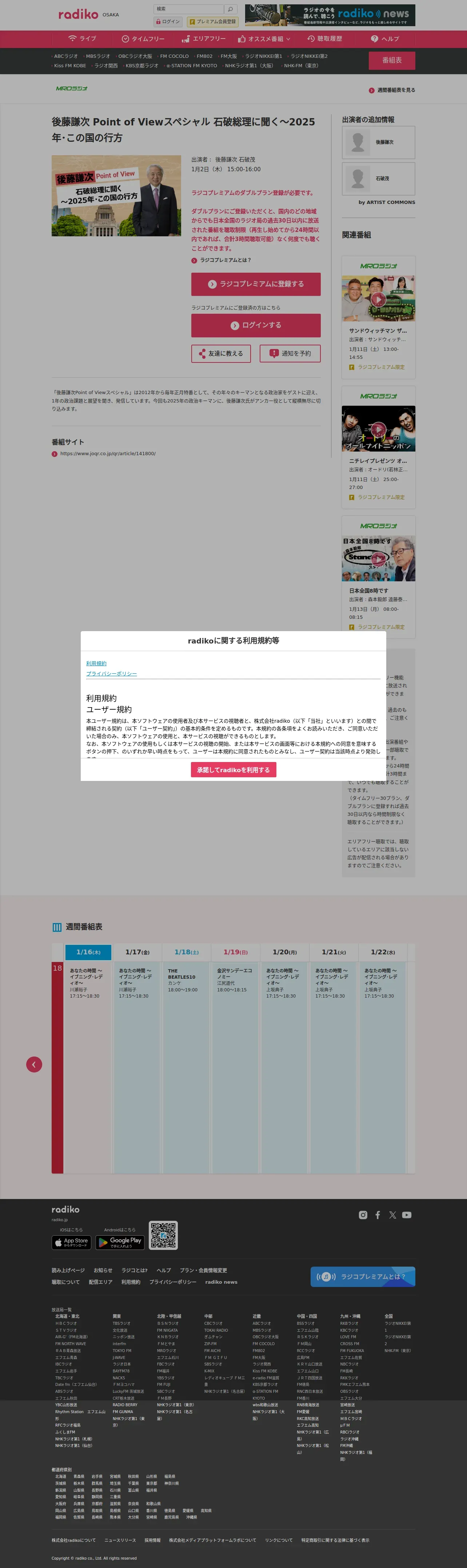The width and height of the screenshot is (467, 1568).
Task: Open the X icon in footer
Action: [392, 1215]
